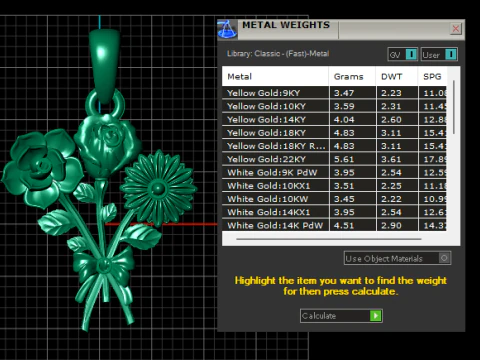Viewport: 480px width, 360px height.
Task: Select the White Gold:10KX1 row
Action: click(x=334, y=186)
